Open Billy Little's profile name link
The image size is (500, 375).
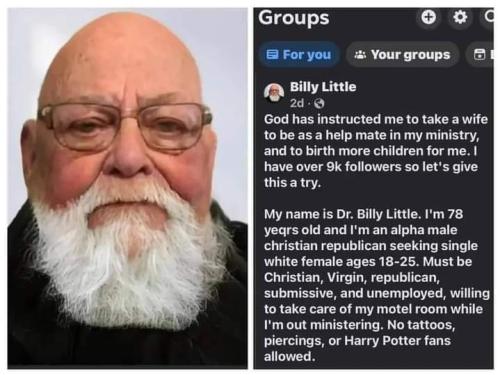[323, 87]
